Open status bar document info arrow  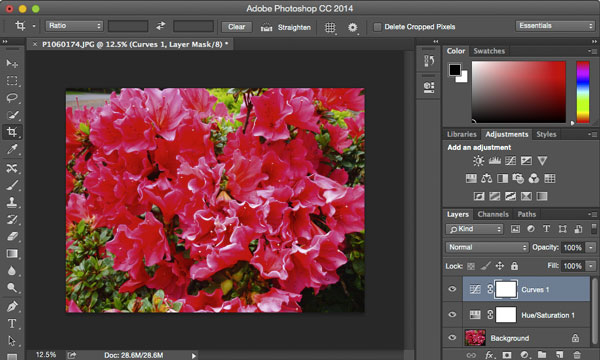[194, 356]
